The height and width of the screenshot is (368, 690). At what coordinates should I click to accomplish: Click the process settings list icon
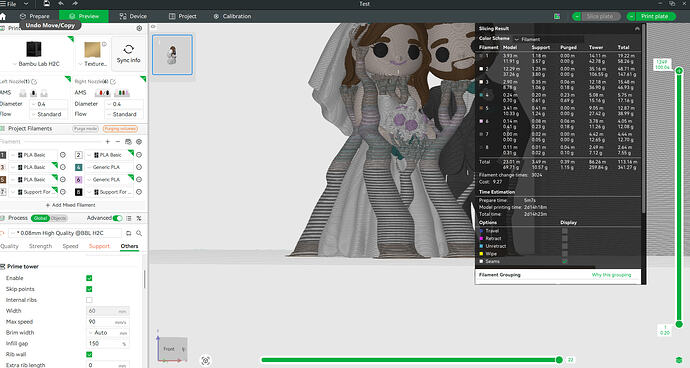tap(129, 218)
